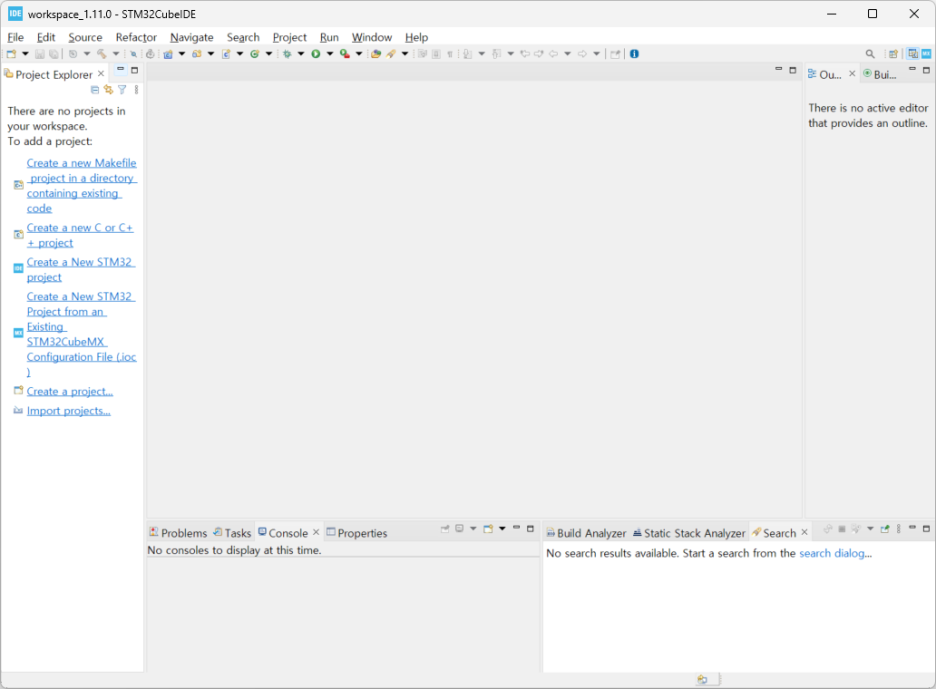Click the New class green toolbar icon
Screen dimensions: 936x689
pyautogui.click(x=255, y=54)
